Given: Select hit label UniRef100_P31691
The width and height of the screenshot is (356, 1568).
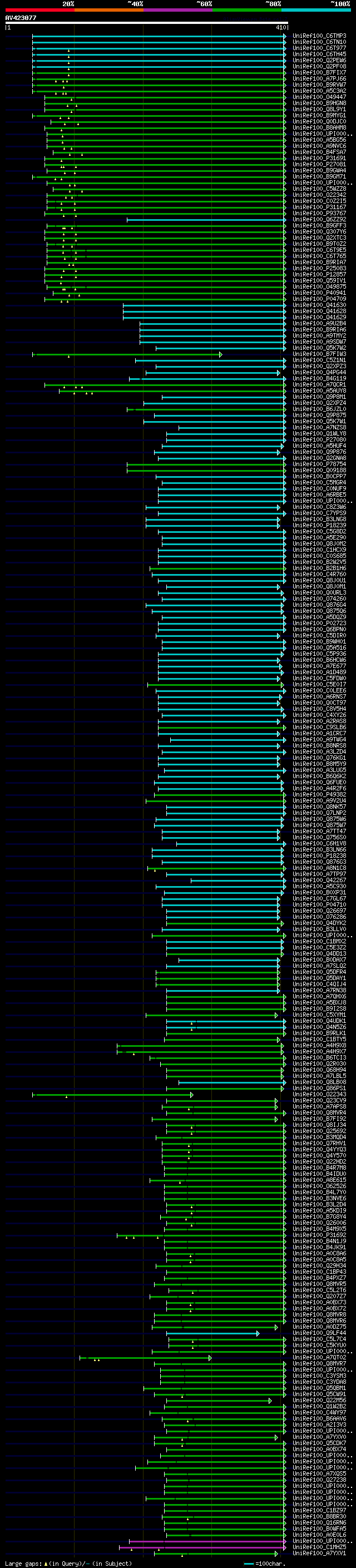Looking at the screenshot, I should [319, 159].
